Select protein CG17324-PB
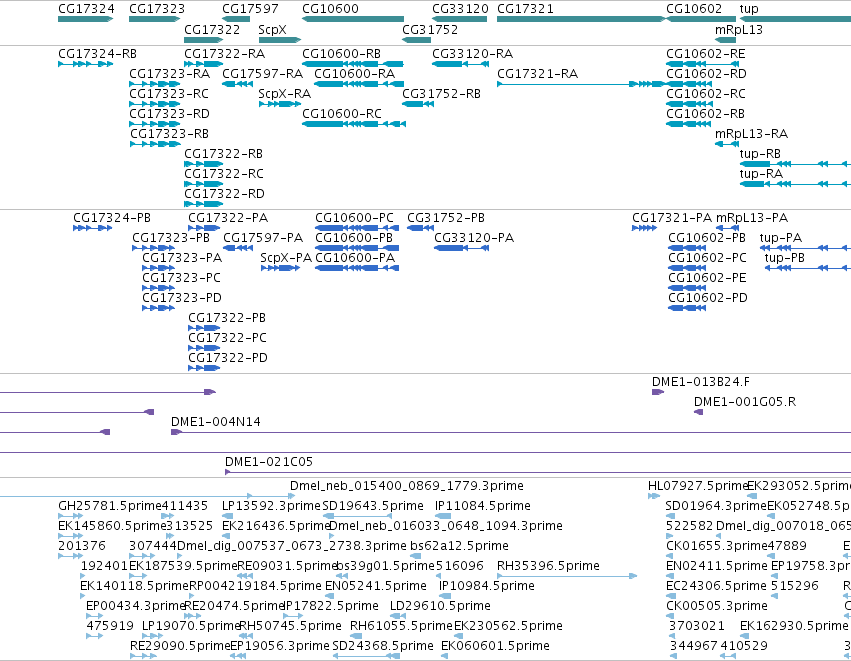Screen dimensions: 851x661 pyautogui.click(x=112, y=218)
